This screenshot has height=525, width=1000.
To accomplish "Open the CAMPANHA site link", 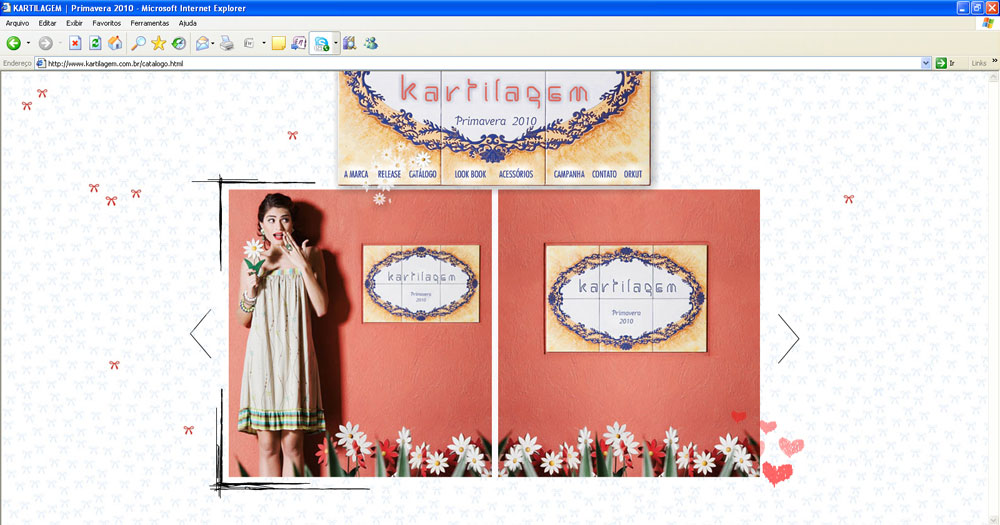I will pyautogui.click(x=569, y=174).
